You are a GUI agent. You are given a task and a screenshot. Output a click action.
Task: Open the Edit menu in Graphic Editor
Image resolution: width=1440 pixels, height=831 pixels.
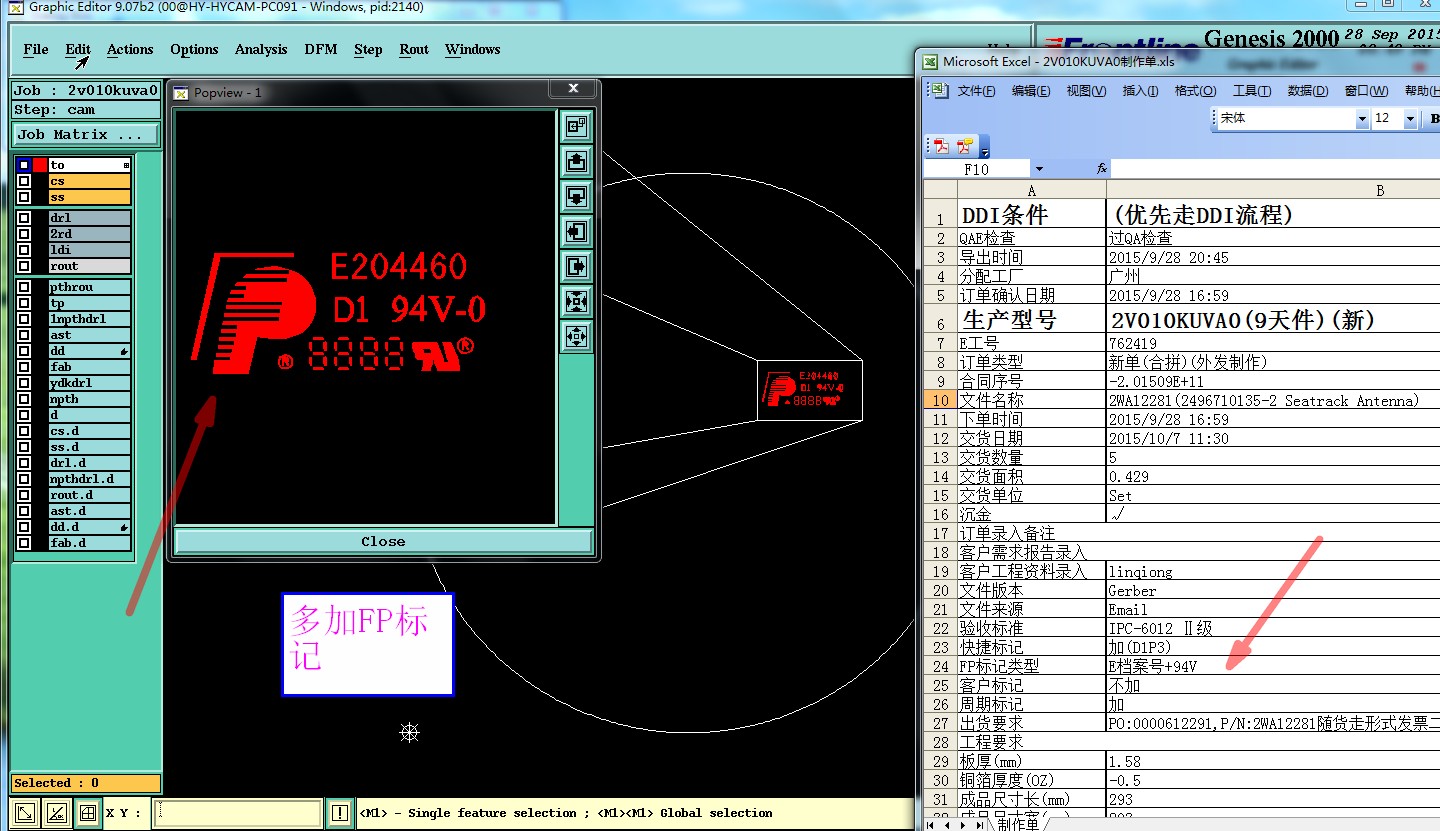[x=78, y=49]
